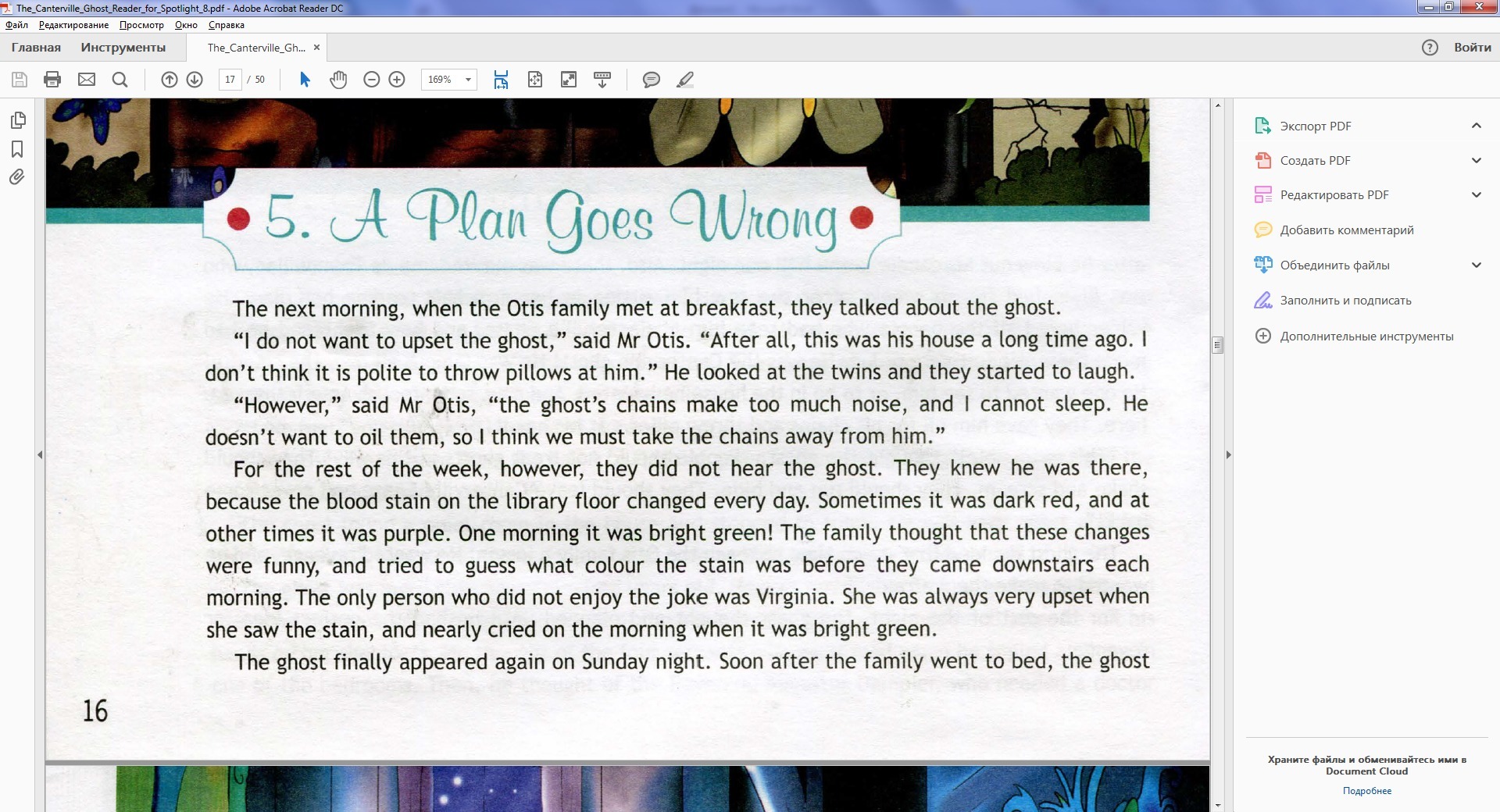This screenshot has height=812, width=1500.
Task: Switch to the Главная tab
Action: click(36, 48)
